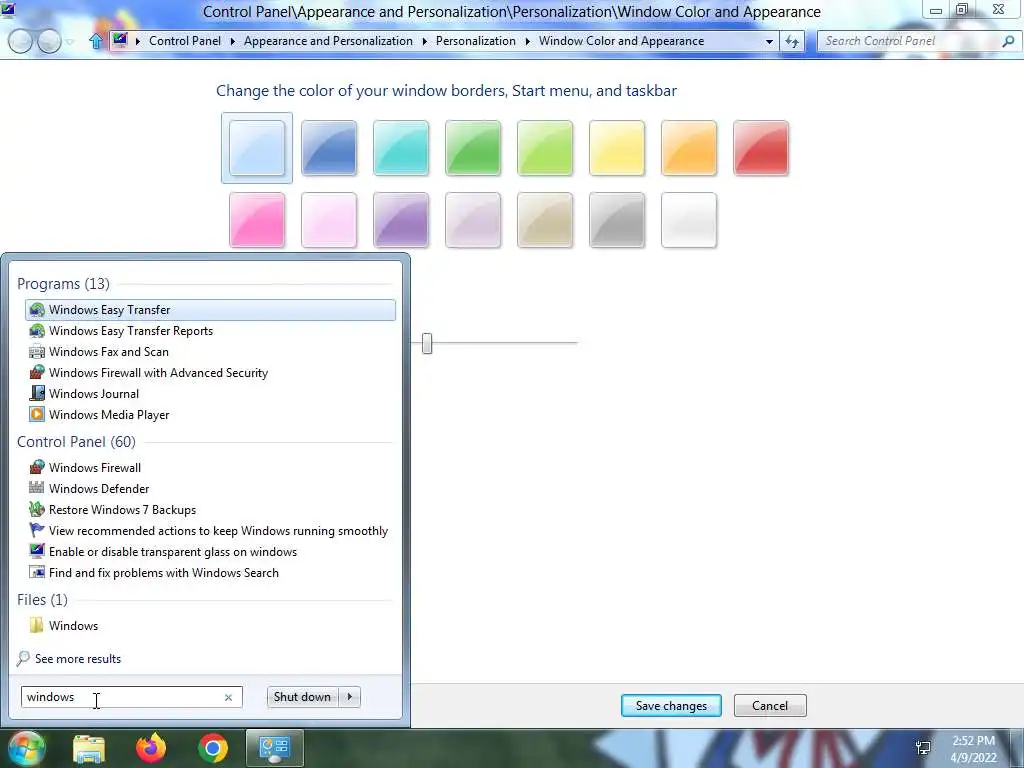Screen dimensions: 1024x768
Task: Switch to Control Panel taskbar window
Action: point(274,748)
